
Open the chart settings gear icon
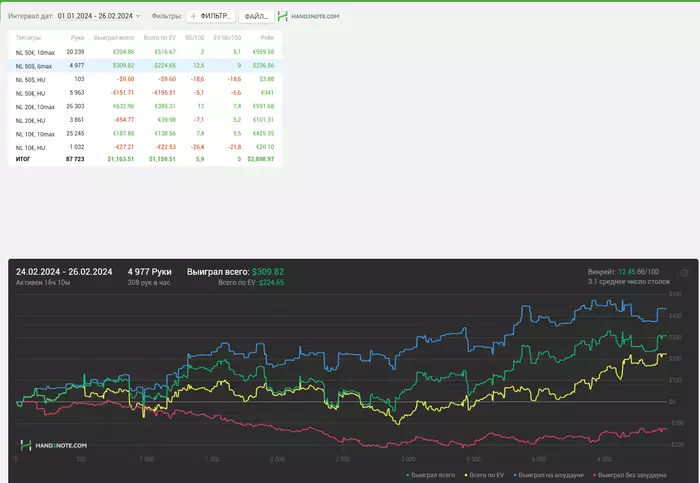point(684,273)
